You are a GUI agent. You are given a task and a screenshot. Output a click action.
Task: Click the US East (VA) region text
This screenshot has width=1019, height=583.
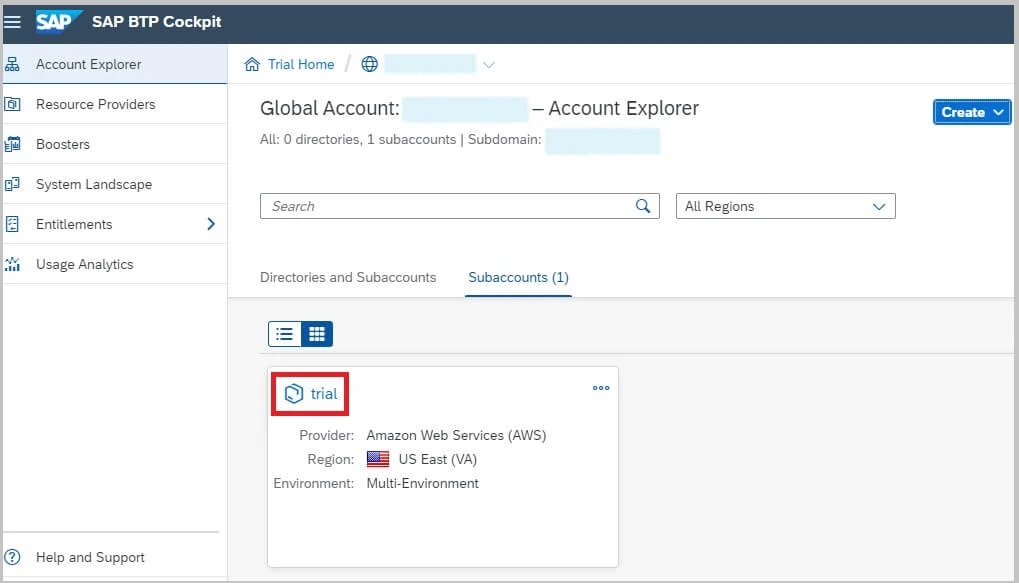437,460
